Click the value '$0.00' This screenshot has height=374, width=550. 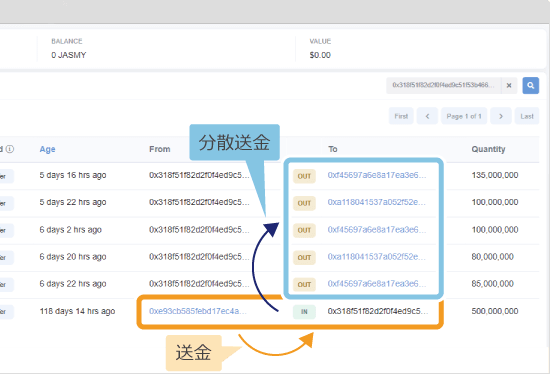tap(320, 55)
